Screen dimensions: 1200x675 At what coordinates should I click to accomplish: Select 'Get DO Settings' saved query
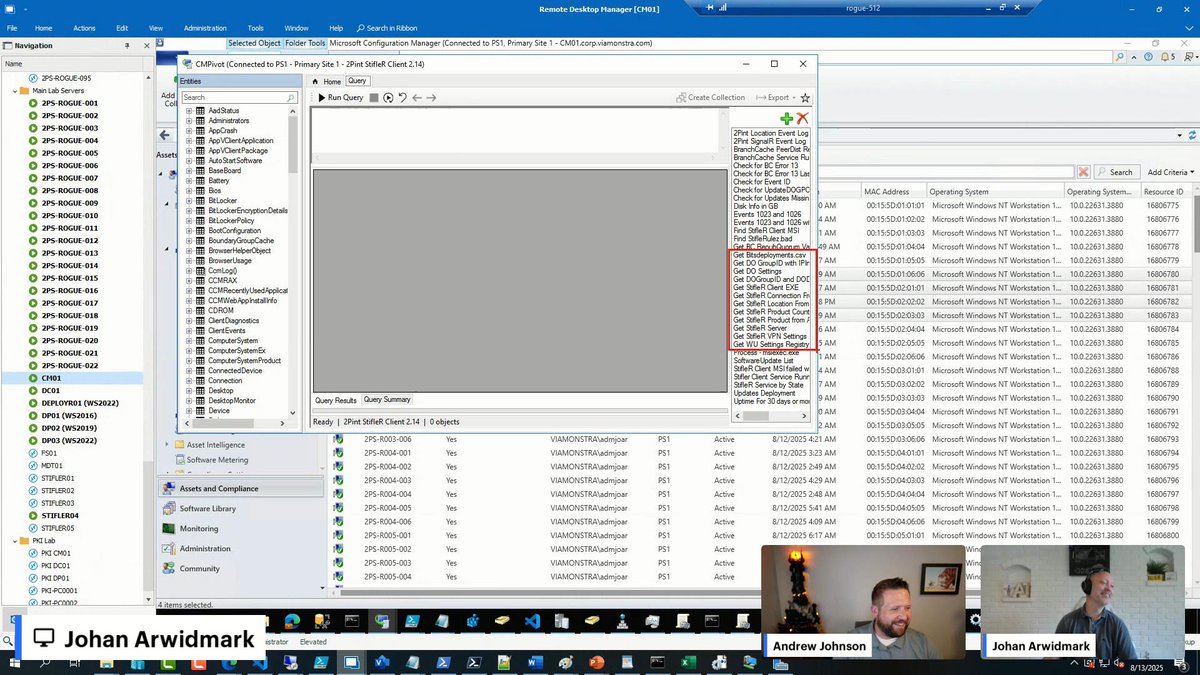click(x=758, y=272)
